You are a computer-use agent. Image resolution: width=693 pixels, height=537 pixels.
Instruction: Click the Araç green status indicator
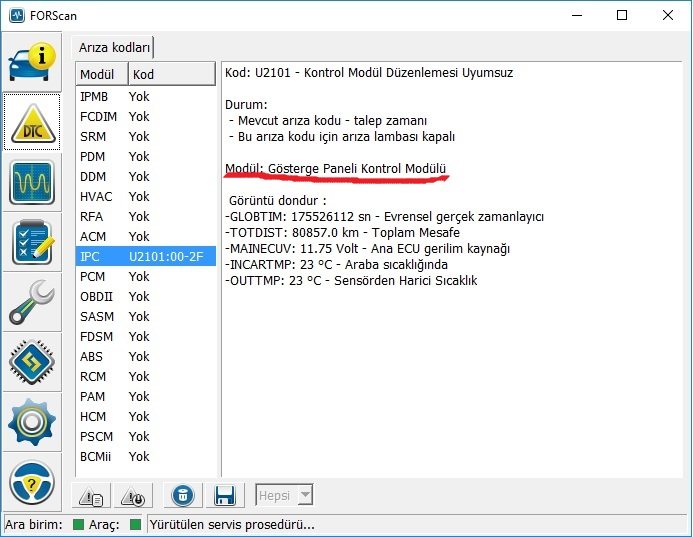136,525
